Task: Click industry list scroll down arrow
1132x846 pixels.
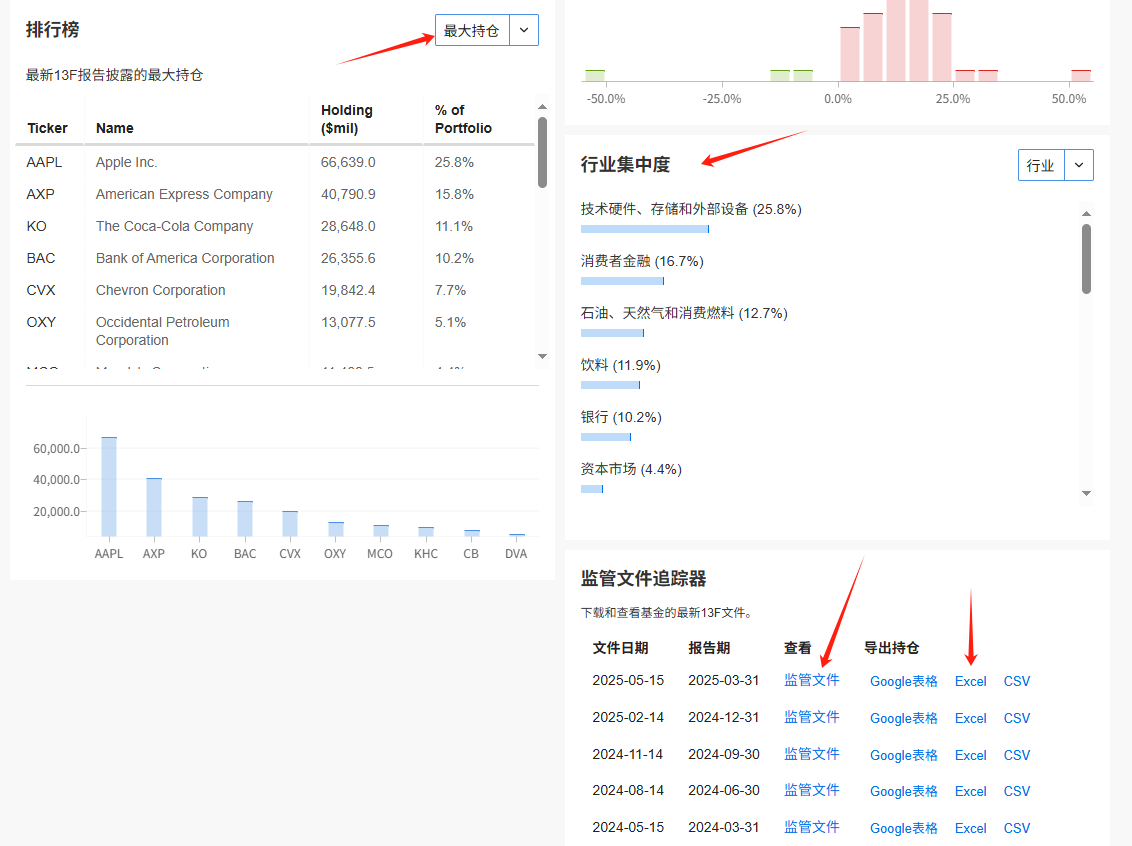Action: point(1086,494)
